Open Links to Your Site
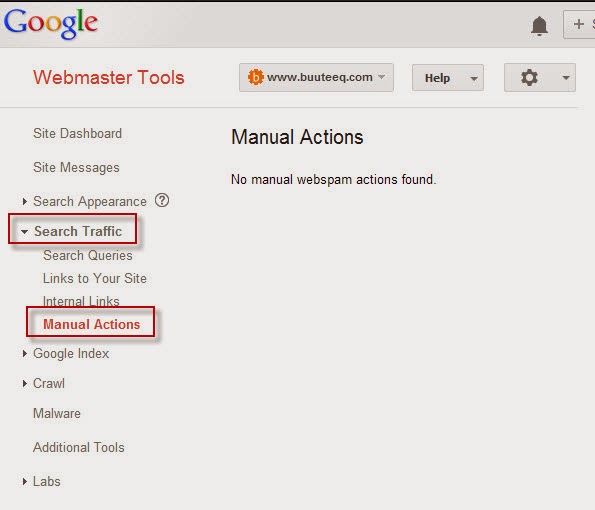The image size is (595, 510). tap(95, 279)
